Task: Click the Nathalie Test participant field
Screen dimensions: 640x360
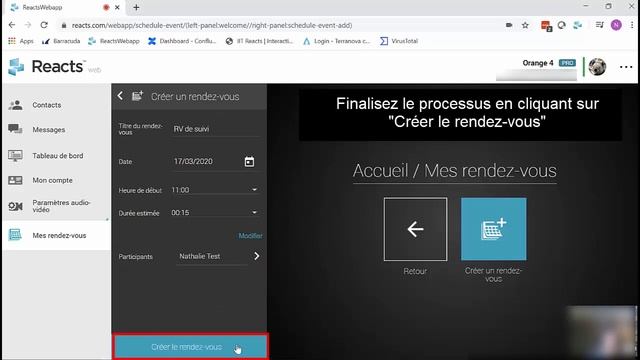Action: pos(211,256)
